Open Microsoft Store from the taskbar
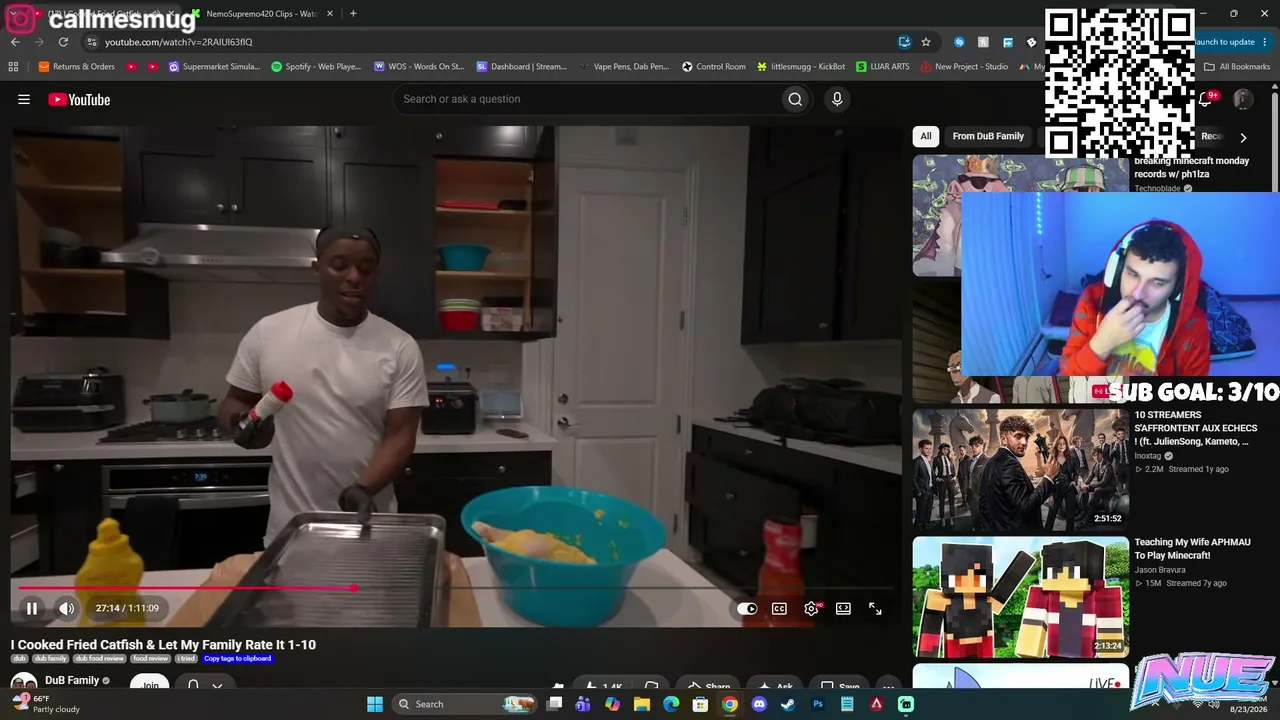 pyautogui.click(x=700, y=704)
